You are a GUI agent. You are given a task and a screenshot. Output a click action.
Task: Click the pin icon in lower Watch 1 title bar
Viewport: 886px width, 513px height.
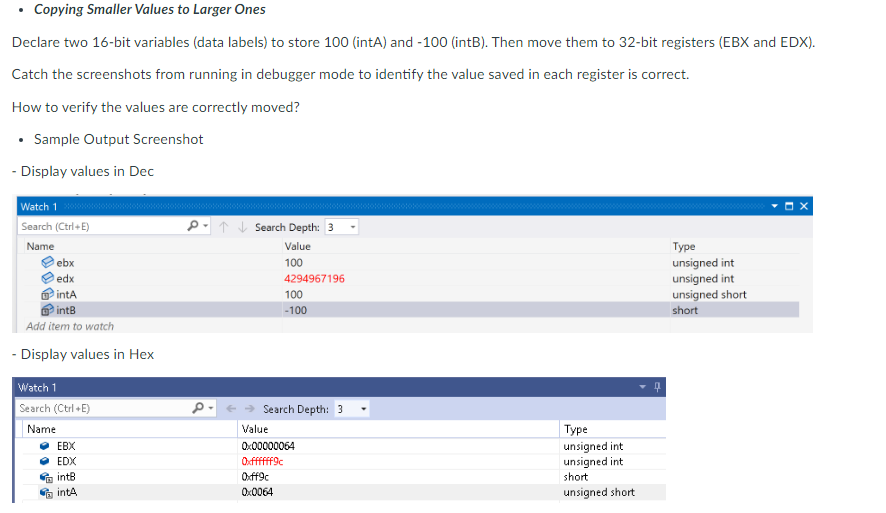657,387
